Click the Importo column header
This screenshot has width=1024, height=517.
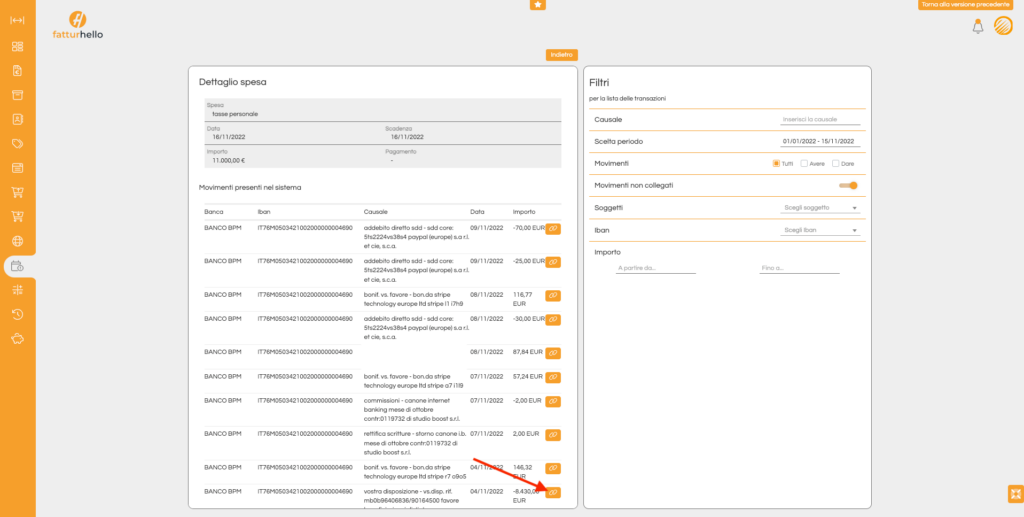tap(524, 212)
